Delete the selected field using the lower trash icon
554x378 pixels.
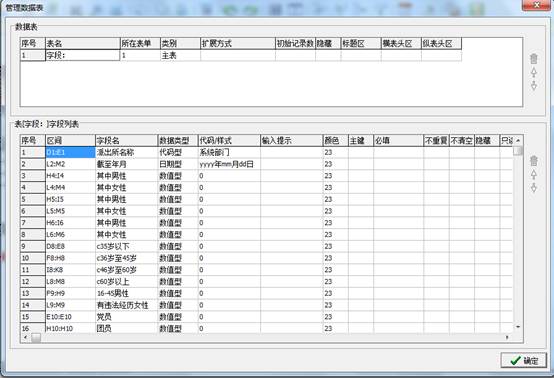pyautogui.click(x=534, y=161)
